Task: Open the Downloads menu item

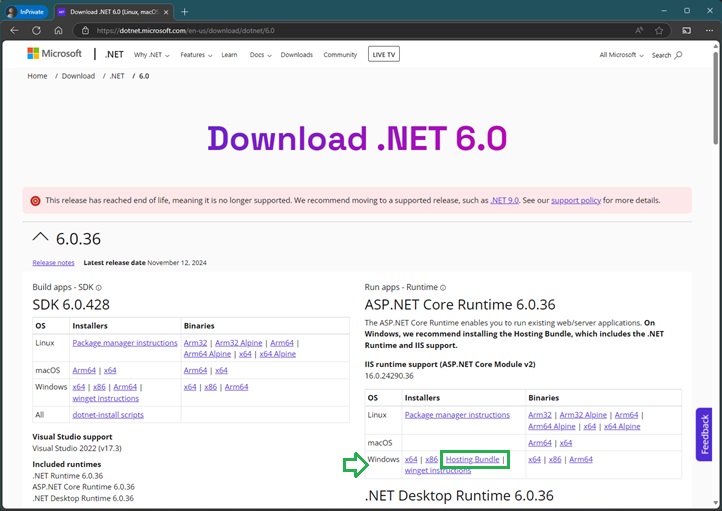Action: pyautogui.click(x=297, y=55)
